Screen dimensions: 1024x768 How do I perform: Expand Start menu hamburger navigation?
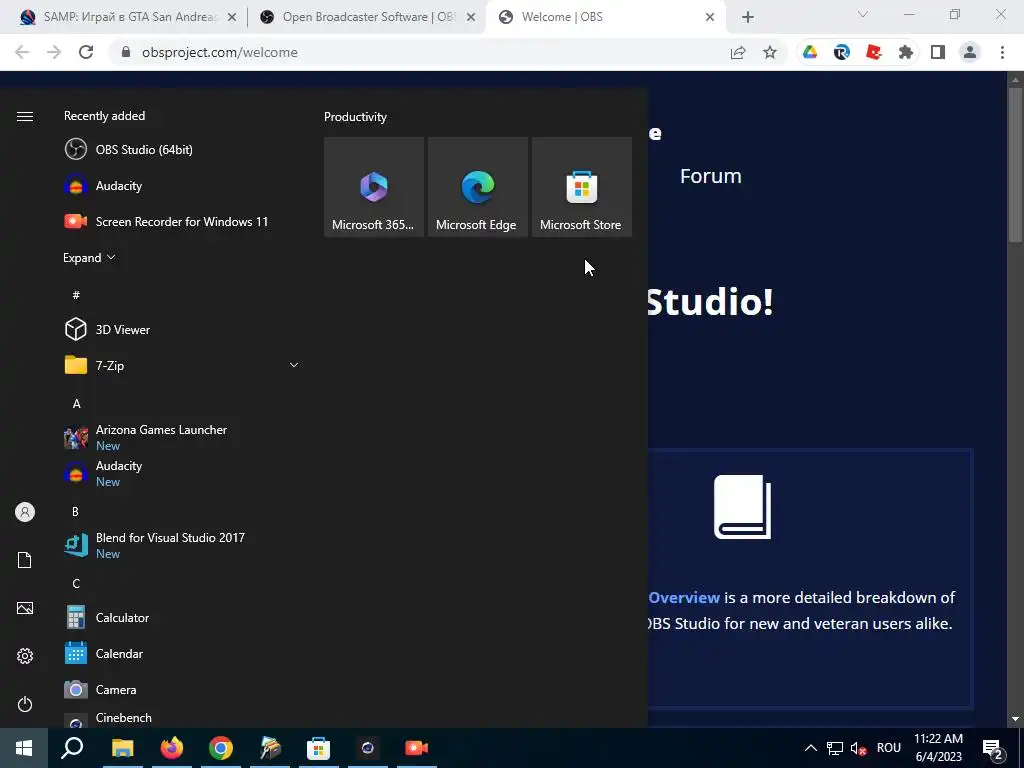click(25, 116)
